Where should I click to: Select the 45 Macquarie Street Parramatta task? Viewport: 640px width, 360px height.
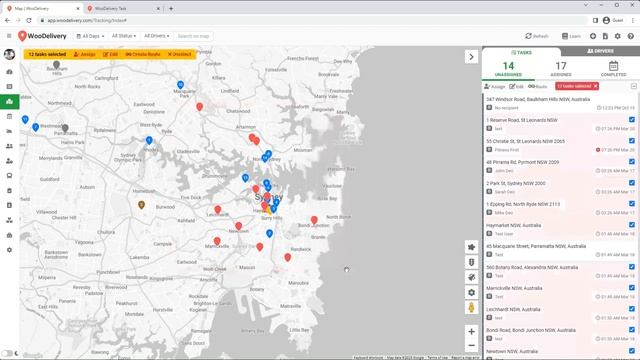(560, 250)
